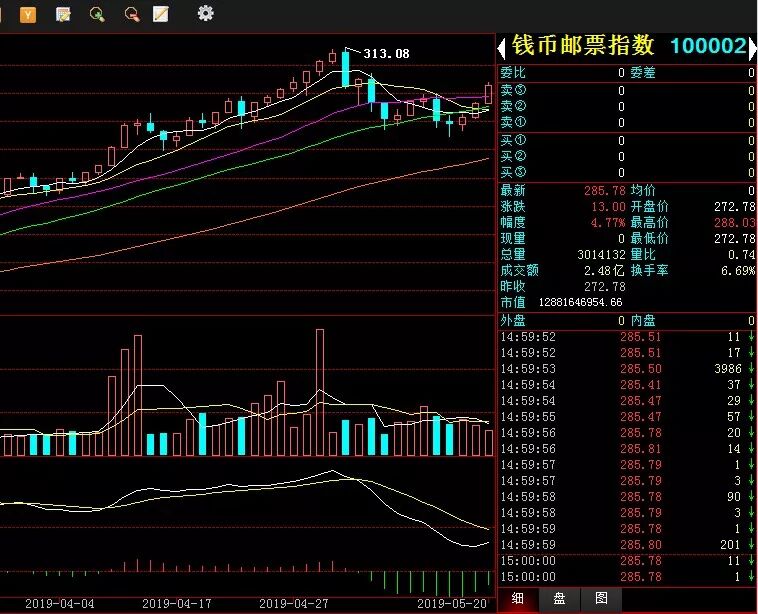This screenshot has height=614, width=758.
Task: Go to previous index with left arrow
Action: pyautogui.click(x=501, y=48)
